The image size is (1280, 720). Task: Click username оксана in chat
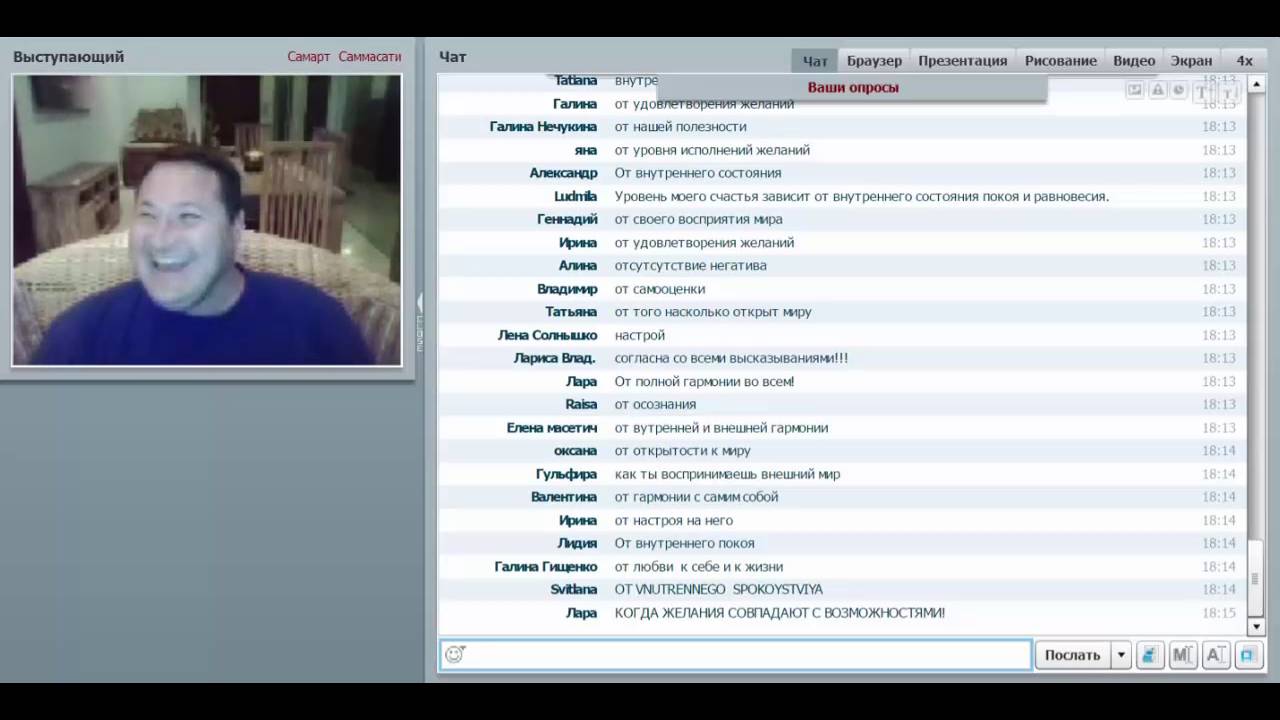click(x=575, y=451)
